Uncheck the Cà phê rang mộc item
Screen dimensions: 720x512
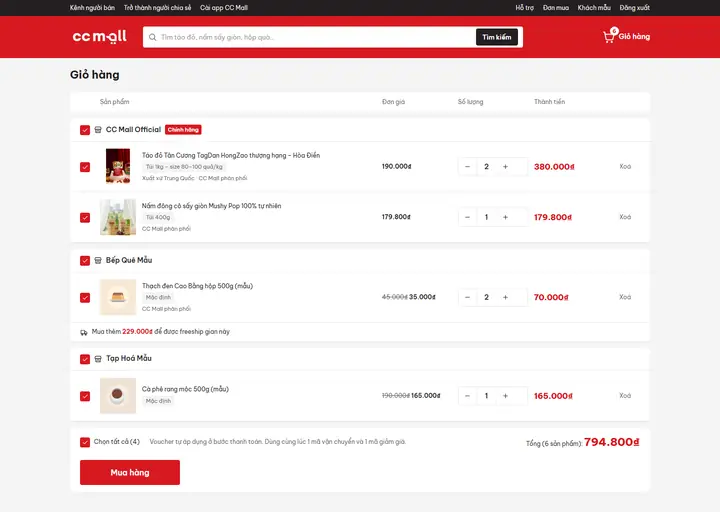click(x=85, y=396)
